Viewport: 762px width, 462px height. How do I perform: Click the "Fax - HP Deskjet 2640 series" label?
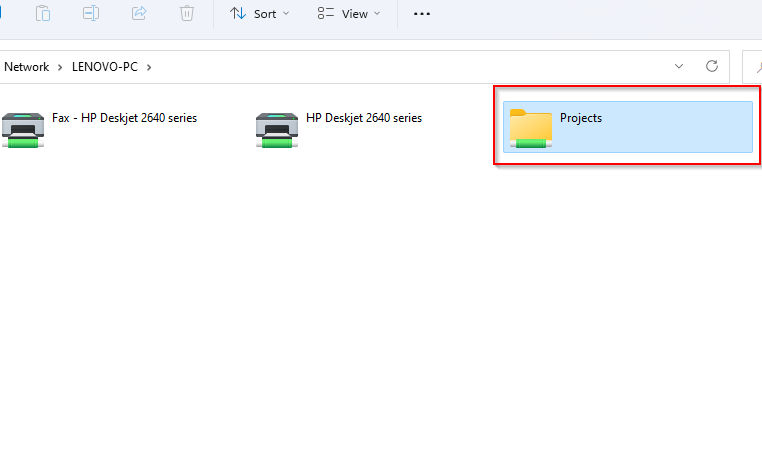coord(124,118)
